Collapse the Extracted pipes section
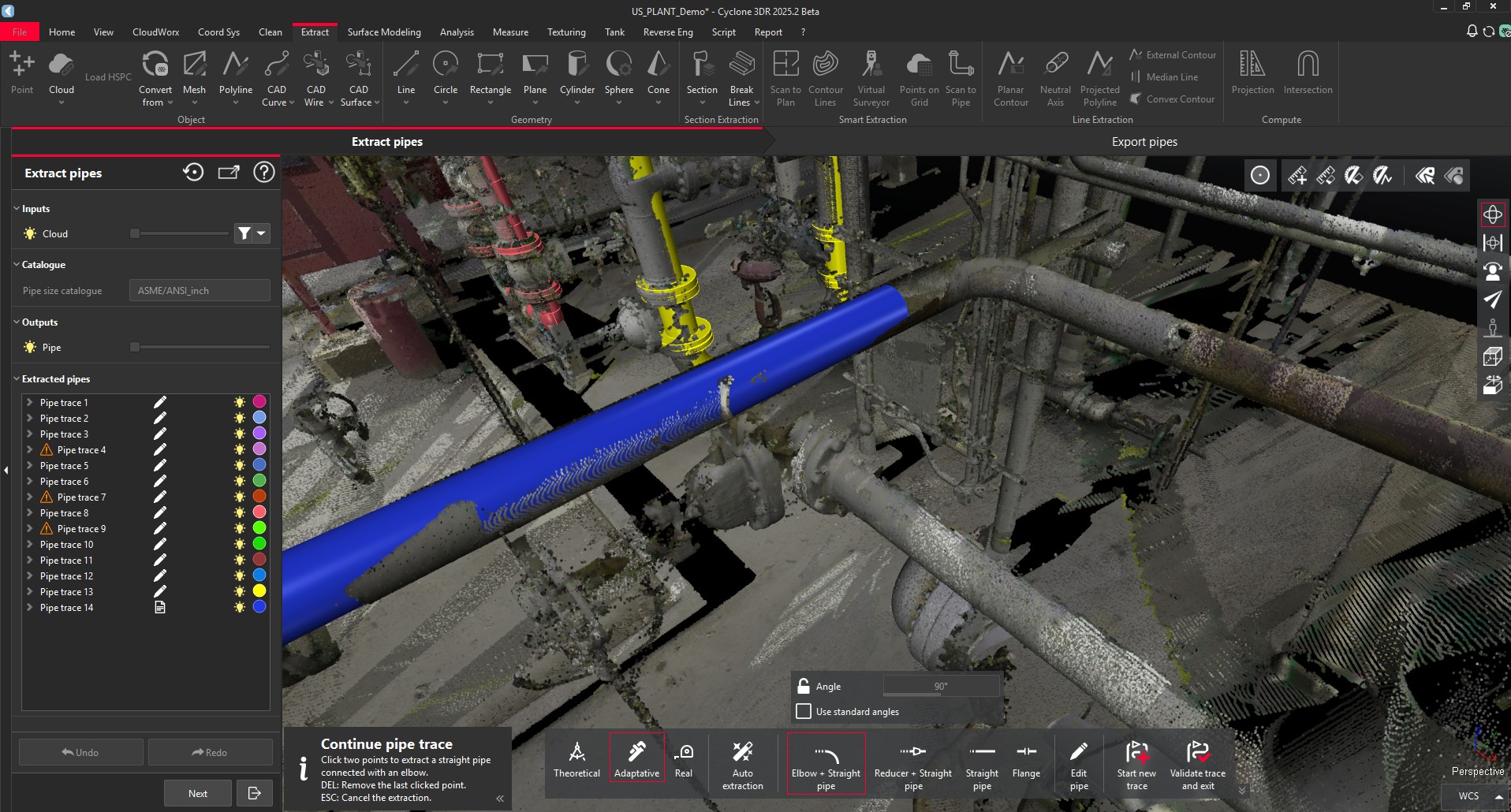Screen dimensions: 1511x812 click(x=15, y=378)
